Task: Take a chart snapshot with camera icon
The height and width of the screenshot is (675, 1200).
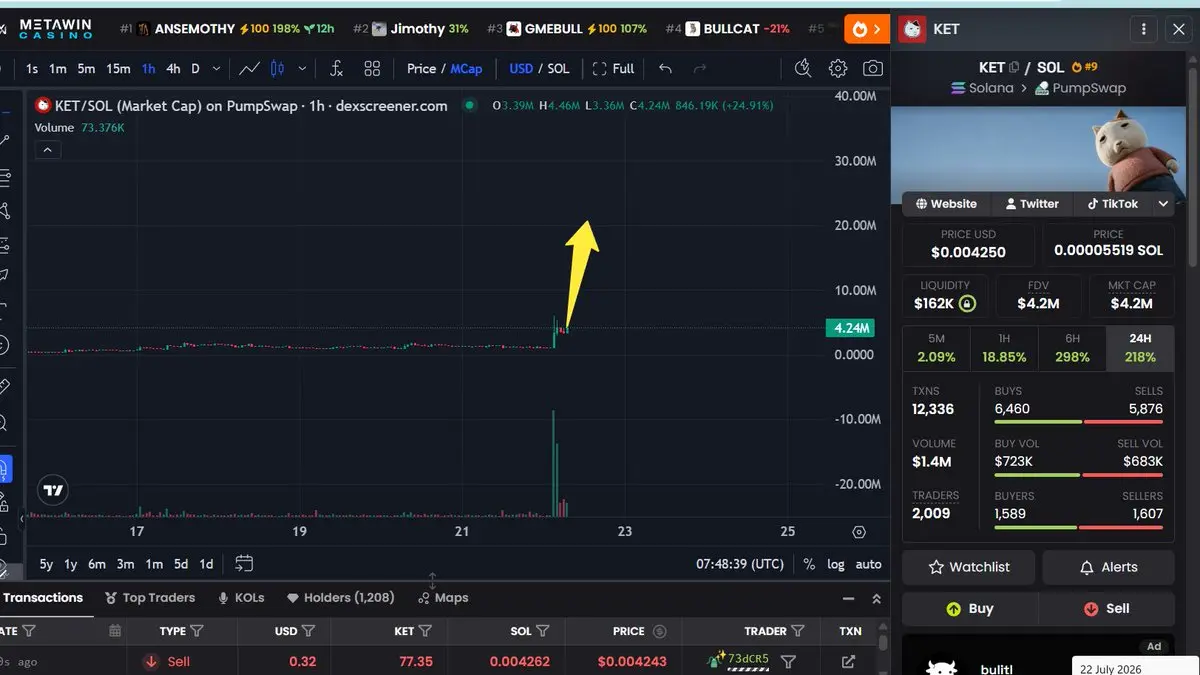Action: coord(873,69)
